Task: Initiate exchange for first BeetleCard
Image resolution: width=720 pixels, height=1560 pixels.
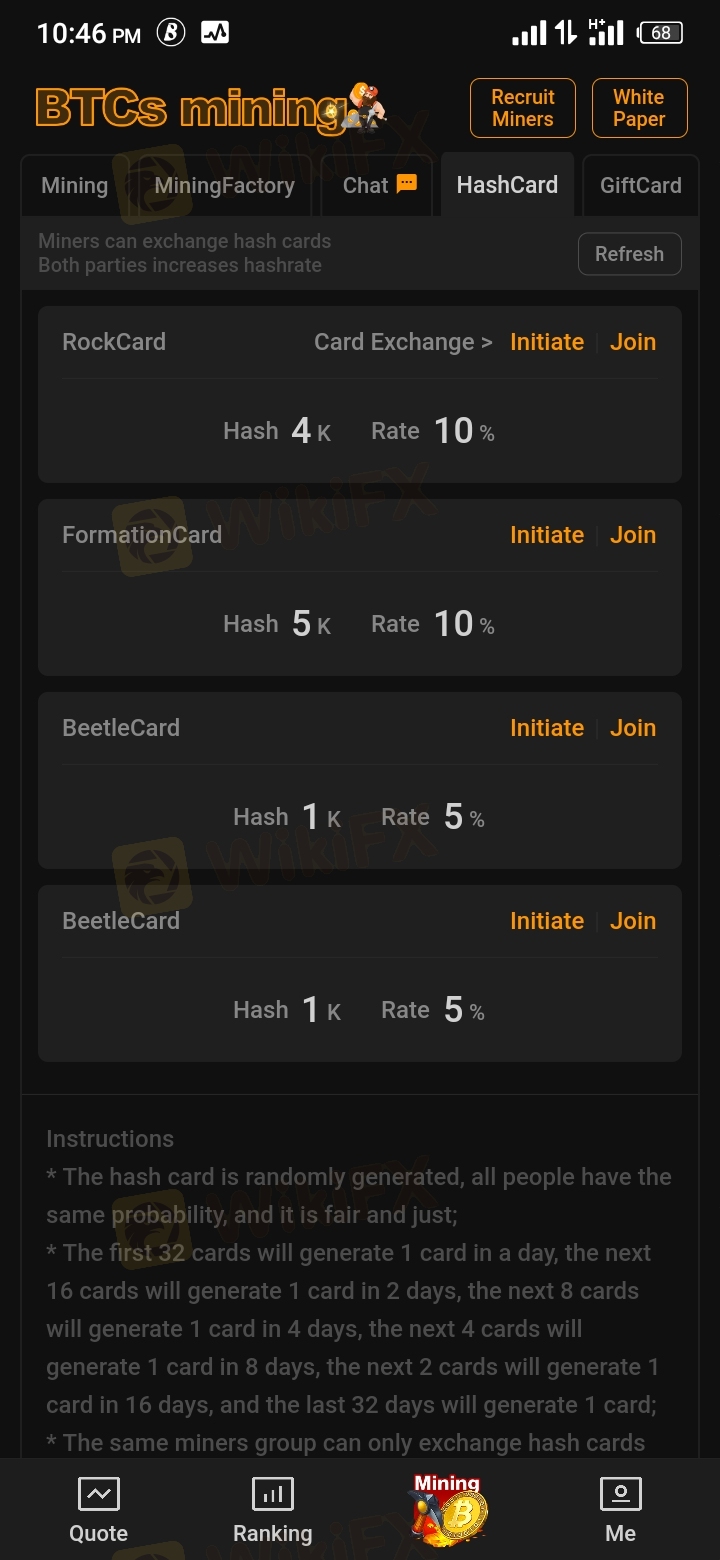Action: (547, 728)
